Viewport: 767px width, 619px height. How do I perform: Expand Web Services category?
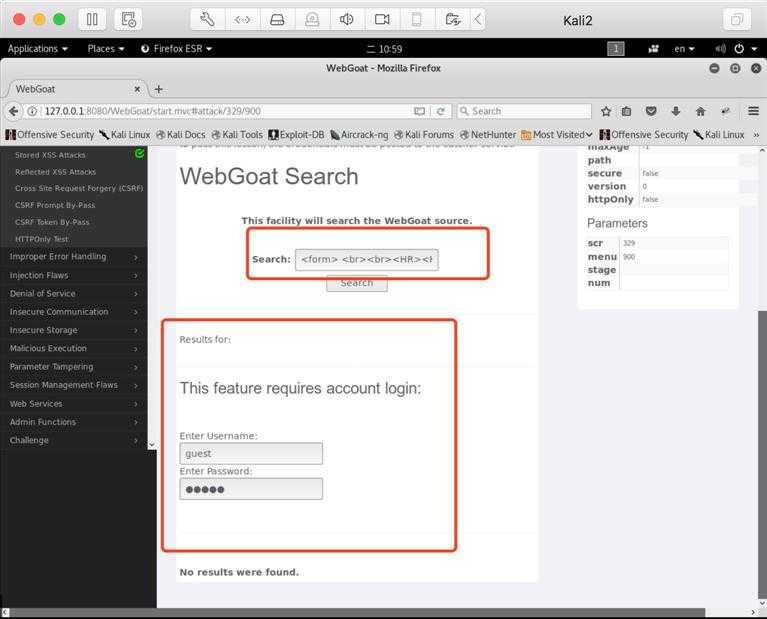[x=73, y=404]
